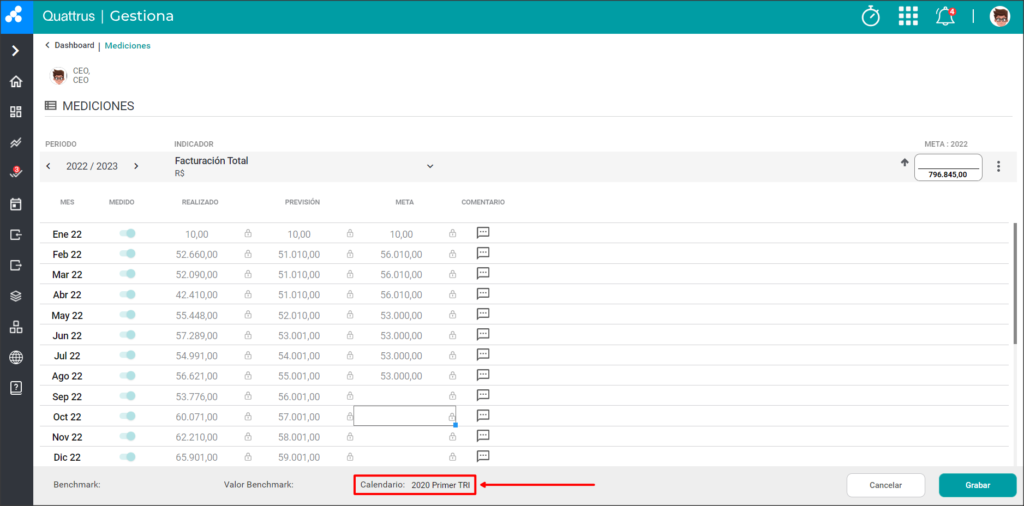Click the lock beside Mar 22 previsión
Screen dimensions: 1024x506
(x=350, y=274)
